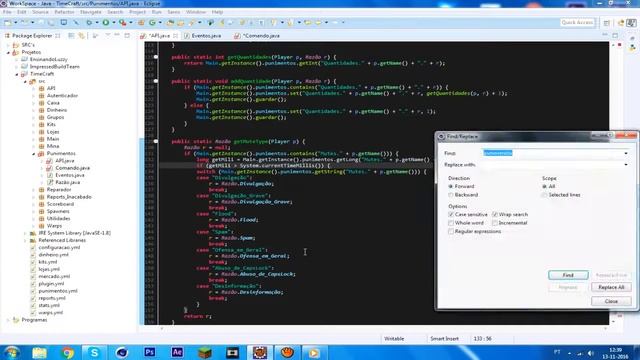The image size is (640, 360).
Task: Click the Quick Access search box
Action: point(577,22)
